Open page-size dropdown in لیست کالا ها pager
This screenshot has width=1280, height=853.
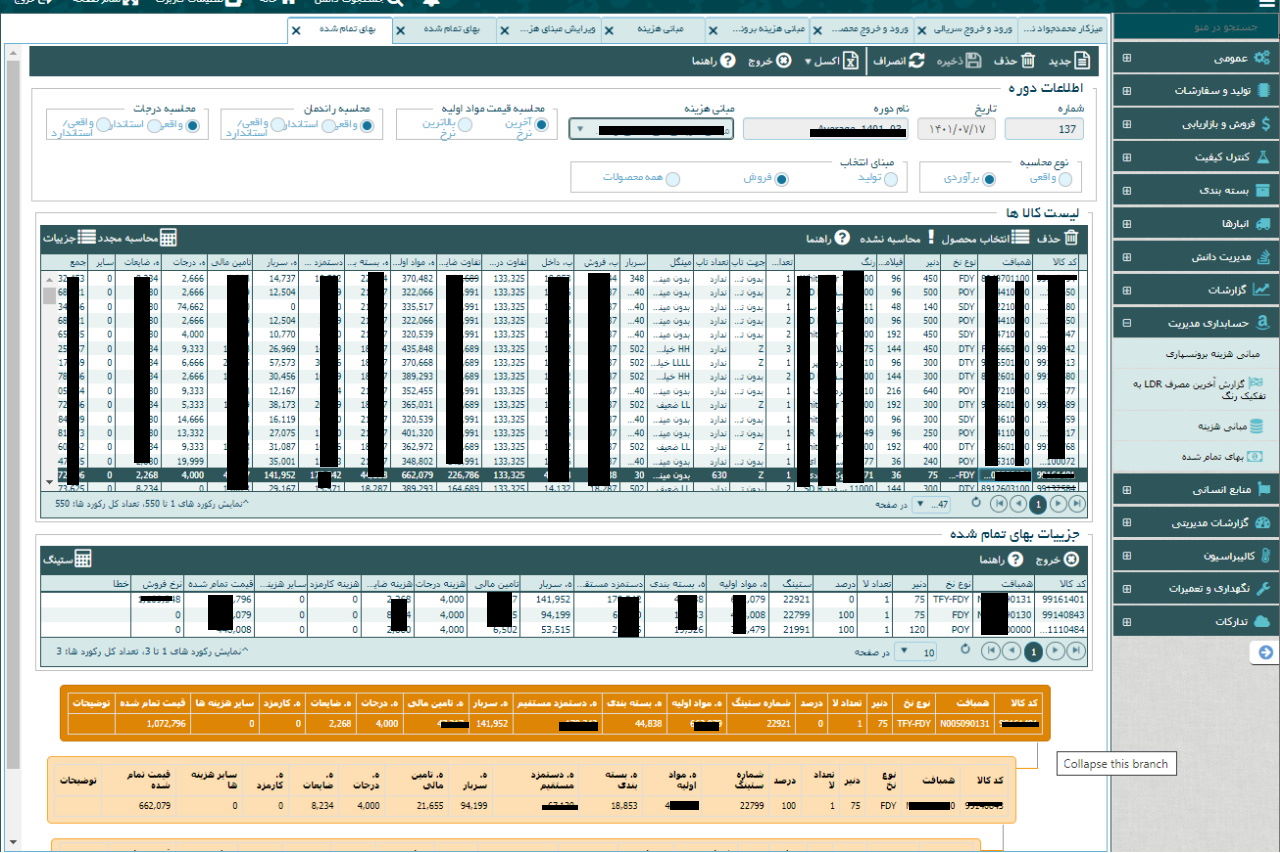[x=921, y=504]
